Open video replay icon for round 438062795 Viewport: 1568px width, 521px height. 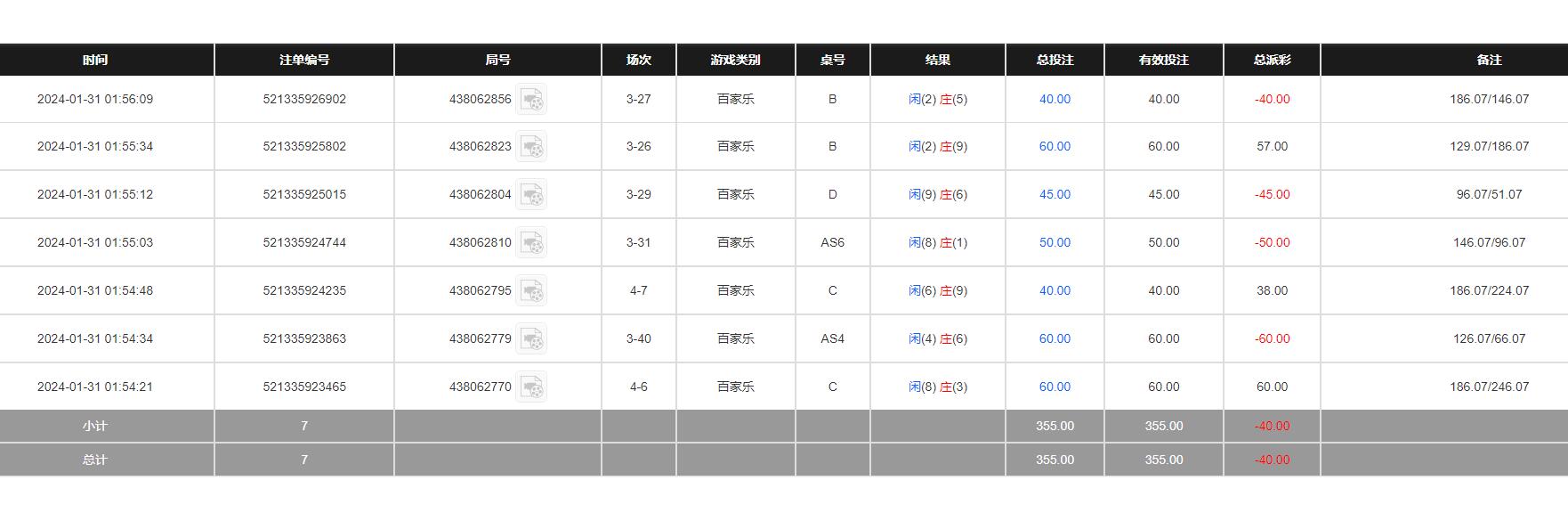click(531, 291)
